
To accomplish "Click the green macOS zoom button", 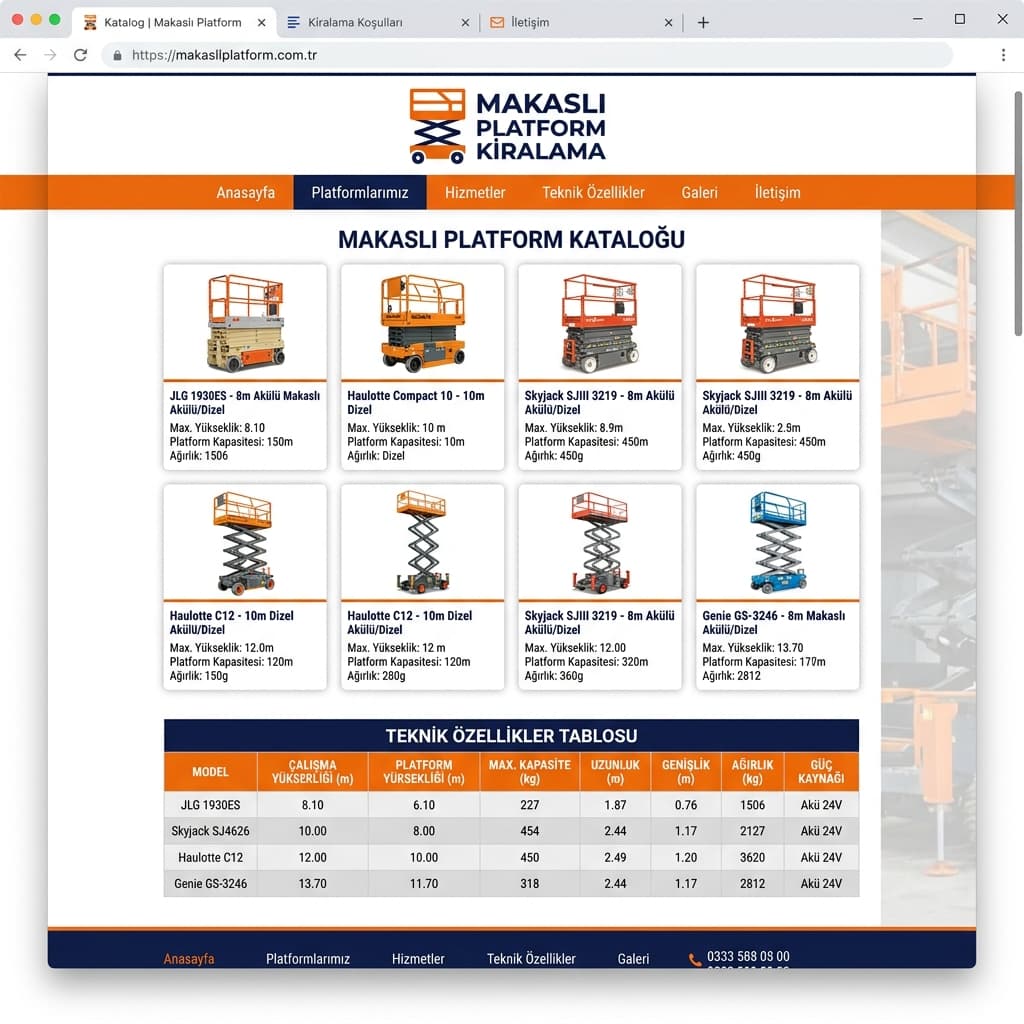I will click(x=55, y=20).
